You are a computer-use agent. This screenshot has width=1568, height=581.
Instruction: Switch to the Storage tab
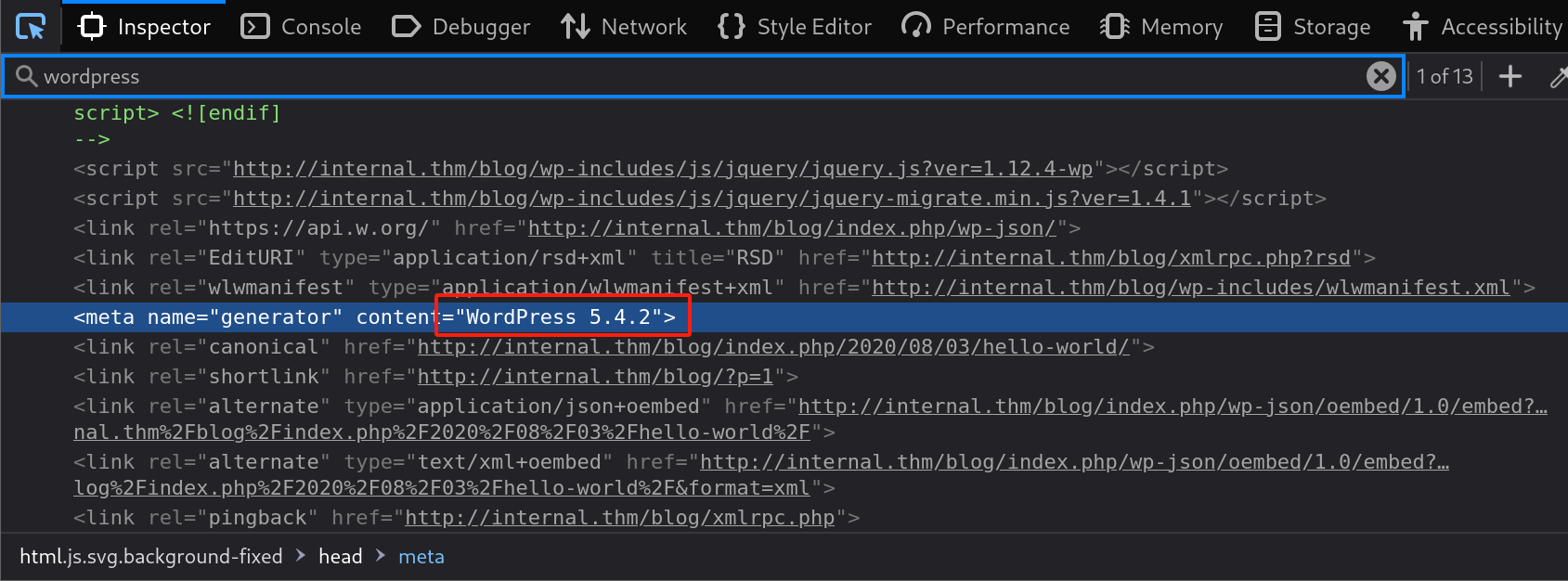[x=1313, y=27]
